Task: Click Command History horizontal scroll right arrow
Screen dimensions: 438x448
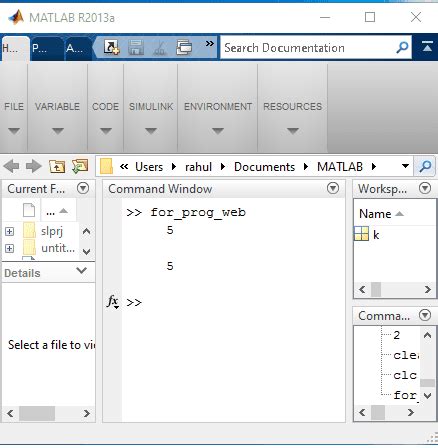Action: pyautogui.click(x=411, y=413)
